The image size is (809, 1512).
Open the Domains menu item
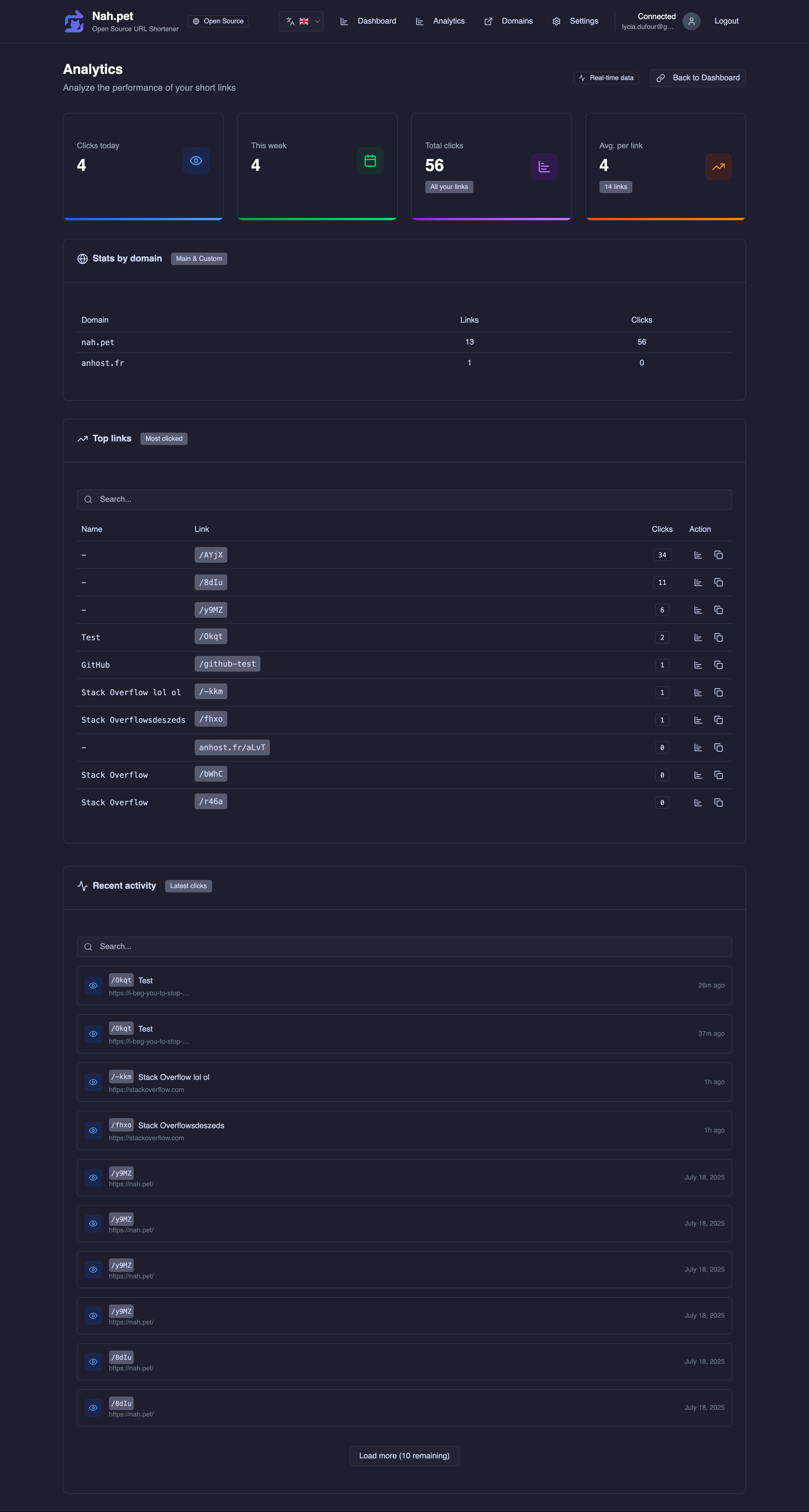pyautogui.click(x=508, y=21)
